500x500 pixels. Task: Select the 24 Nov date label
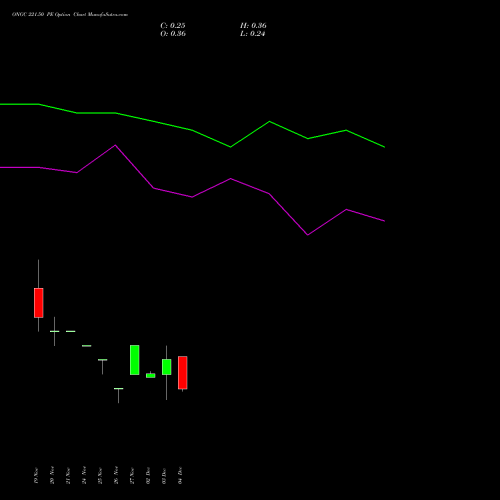click(x=84, y=475)
